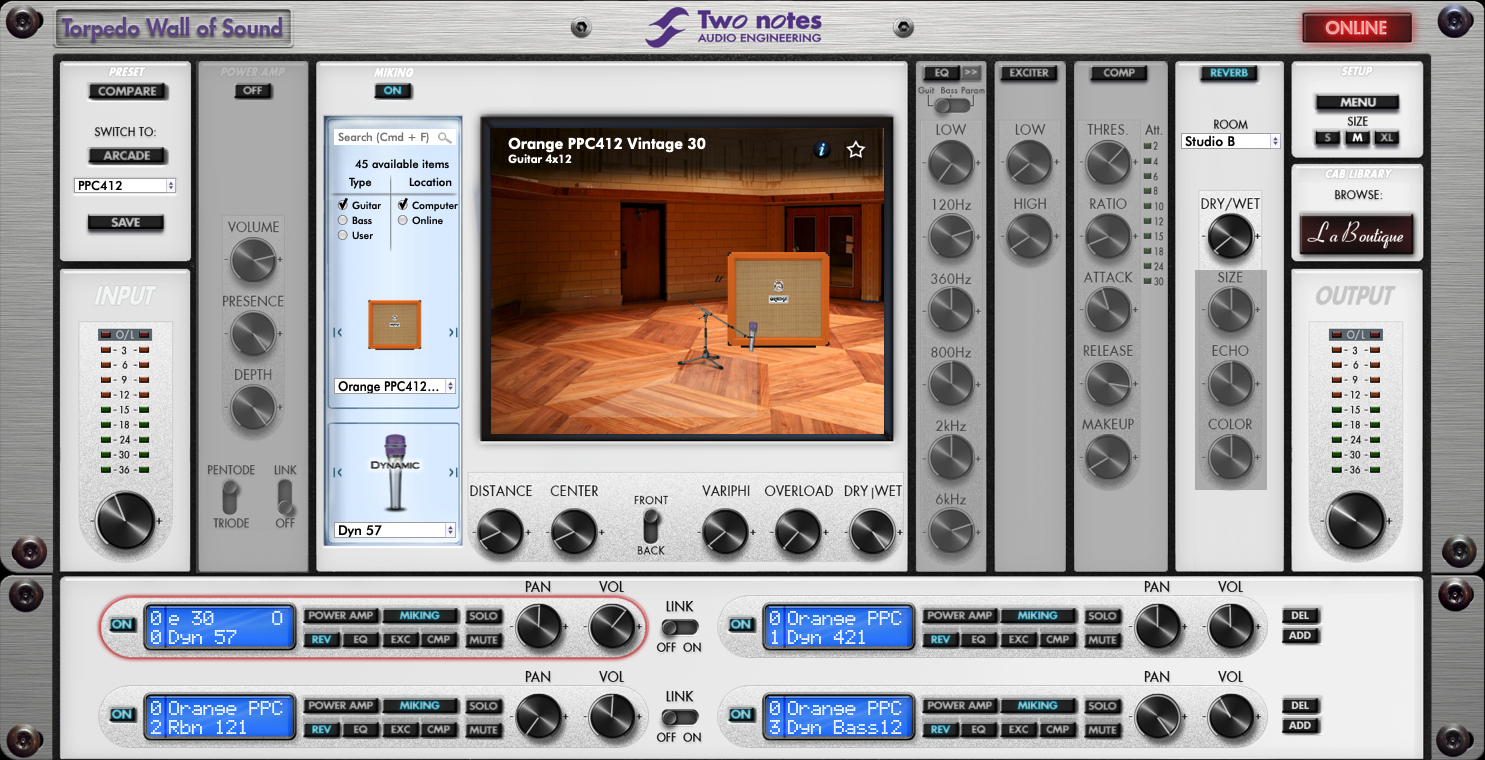Select the Online location radio button

point(403,220)
